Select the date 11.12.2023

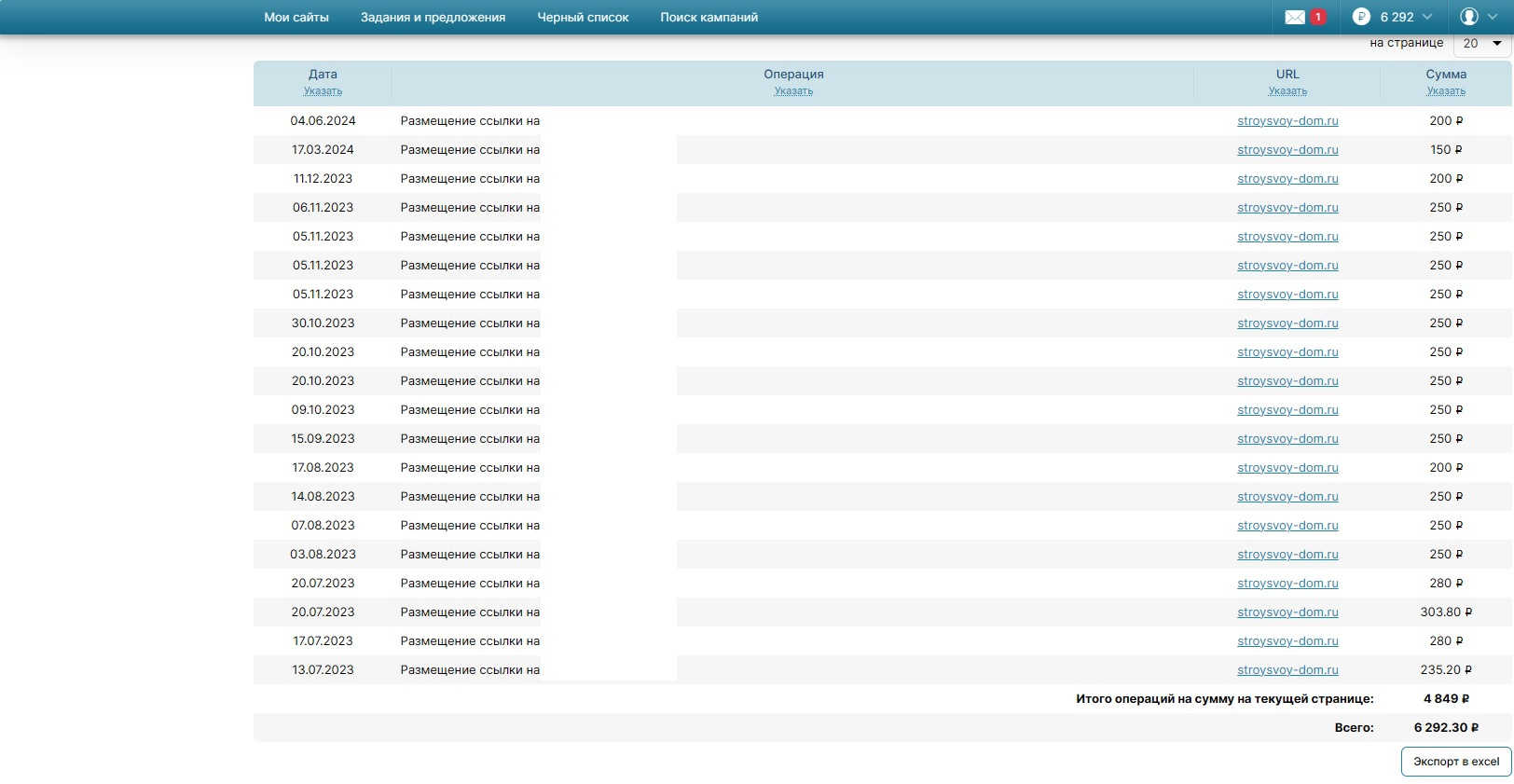point(323,179)
